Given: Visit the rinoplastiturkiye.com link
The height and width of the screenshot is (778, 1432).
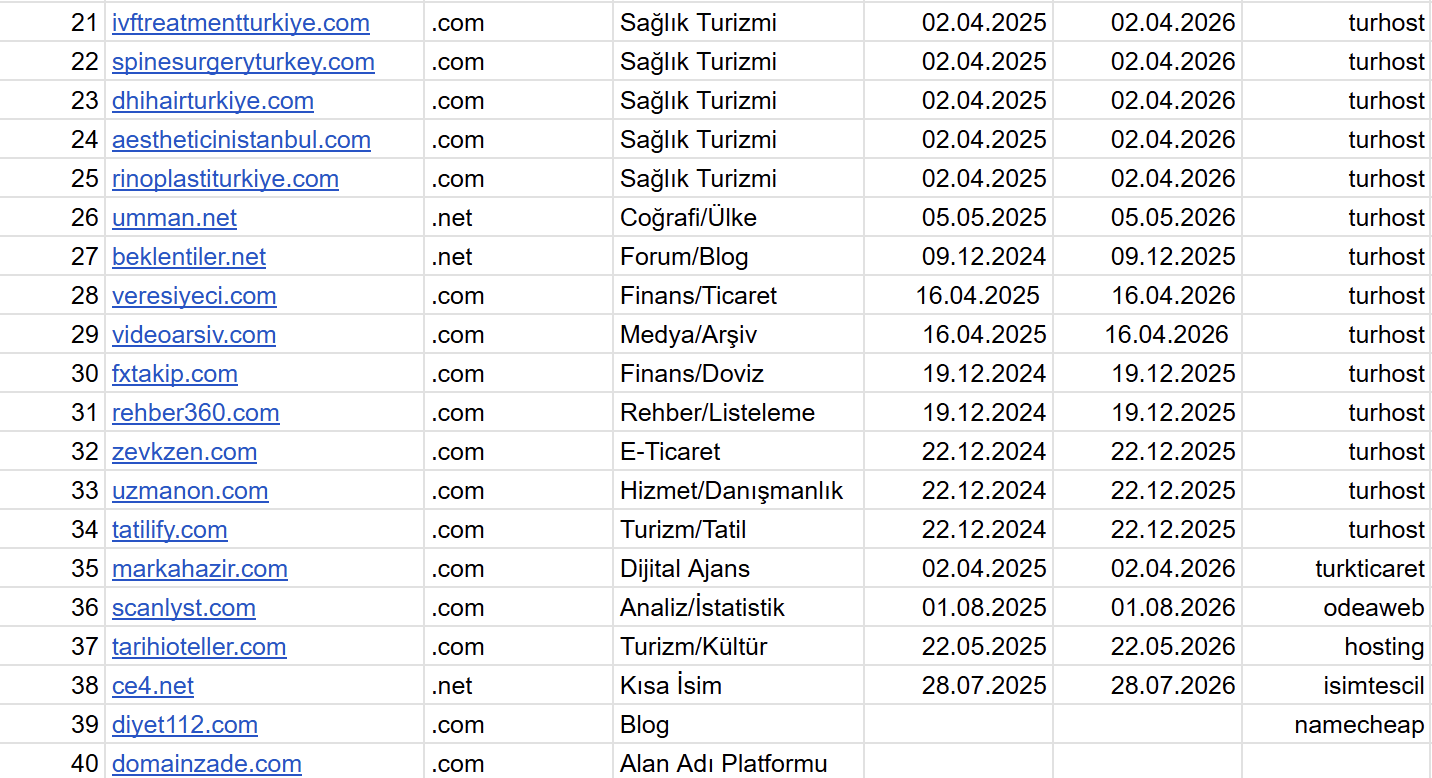Looking at the screenshot, I should (x=225, y=179).
